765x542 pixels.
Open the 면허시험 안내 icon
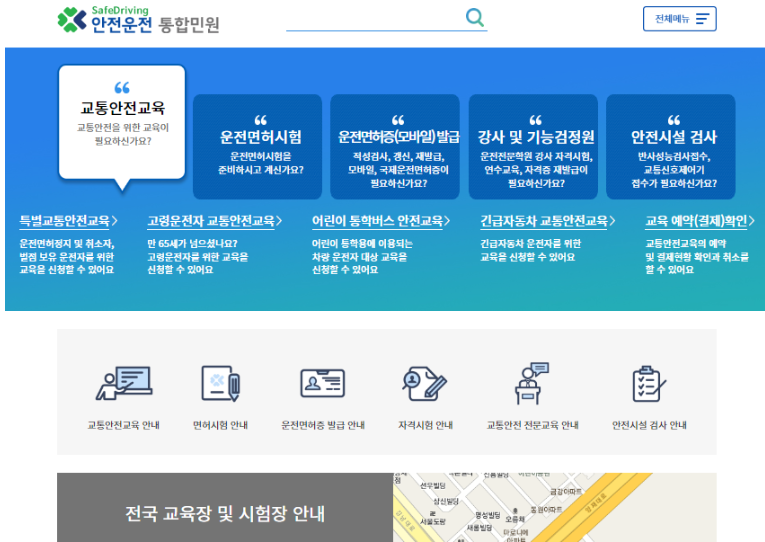220,384
